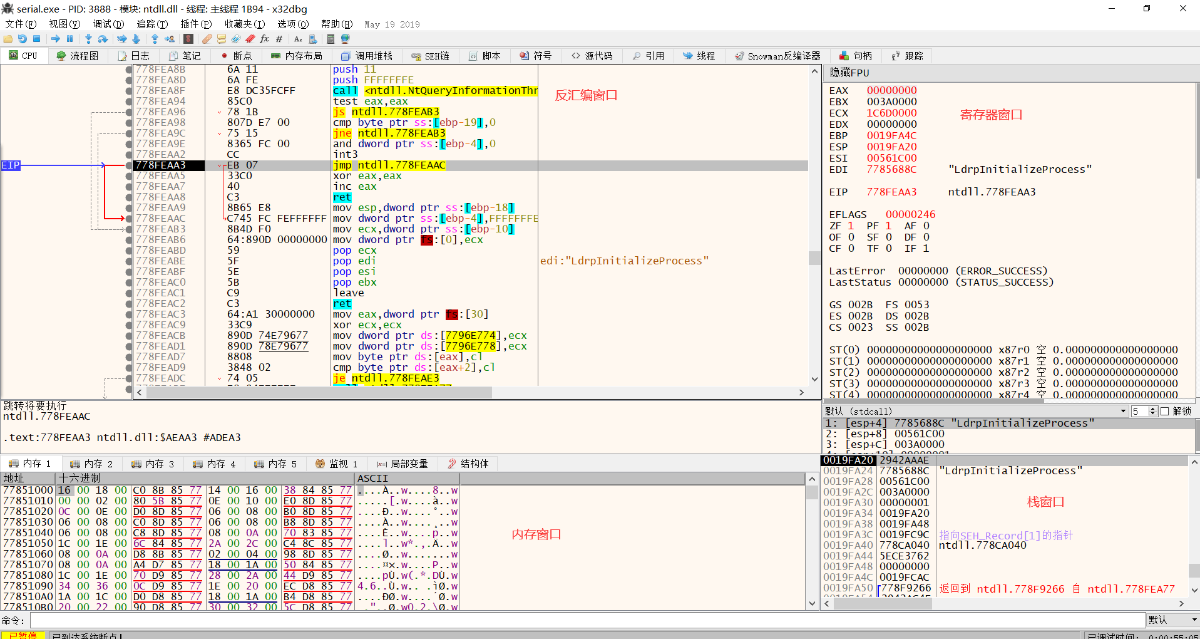Click the Restart debugging toolbar icon
Viewport: 1200px width, 639px height.
pyautogui.click(x=22, y=38)
